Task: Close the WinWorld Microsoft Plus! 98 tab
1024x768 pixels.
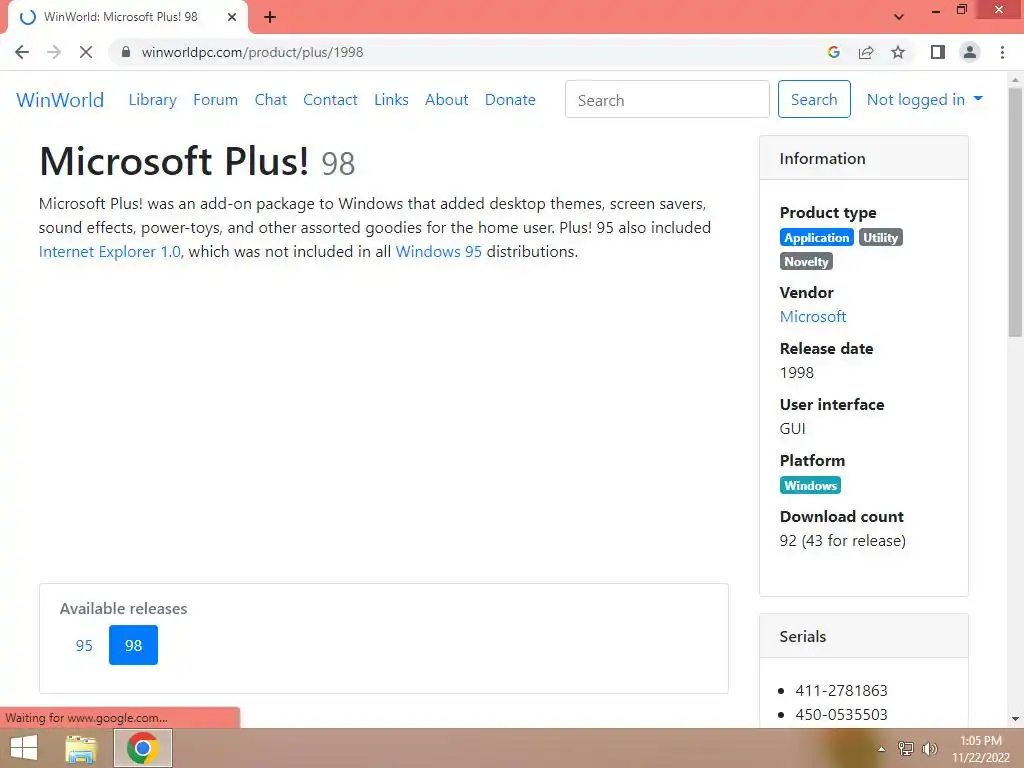Action: tap(232, 17)
